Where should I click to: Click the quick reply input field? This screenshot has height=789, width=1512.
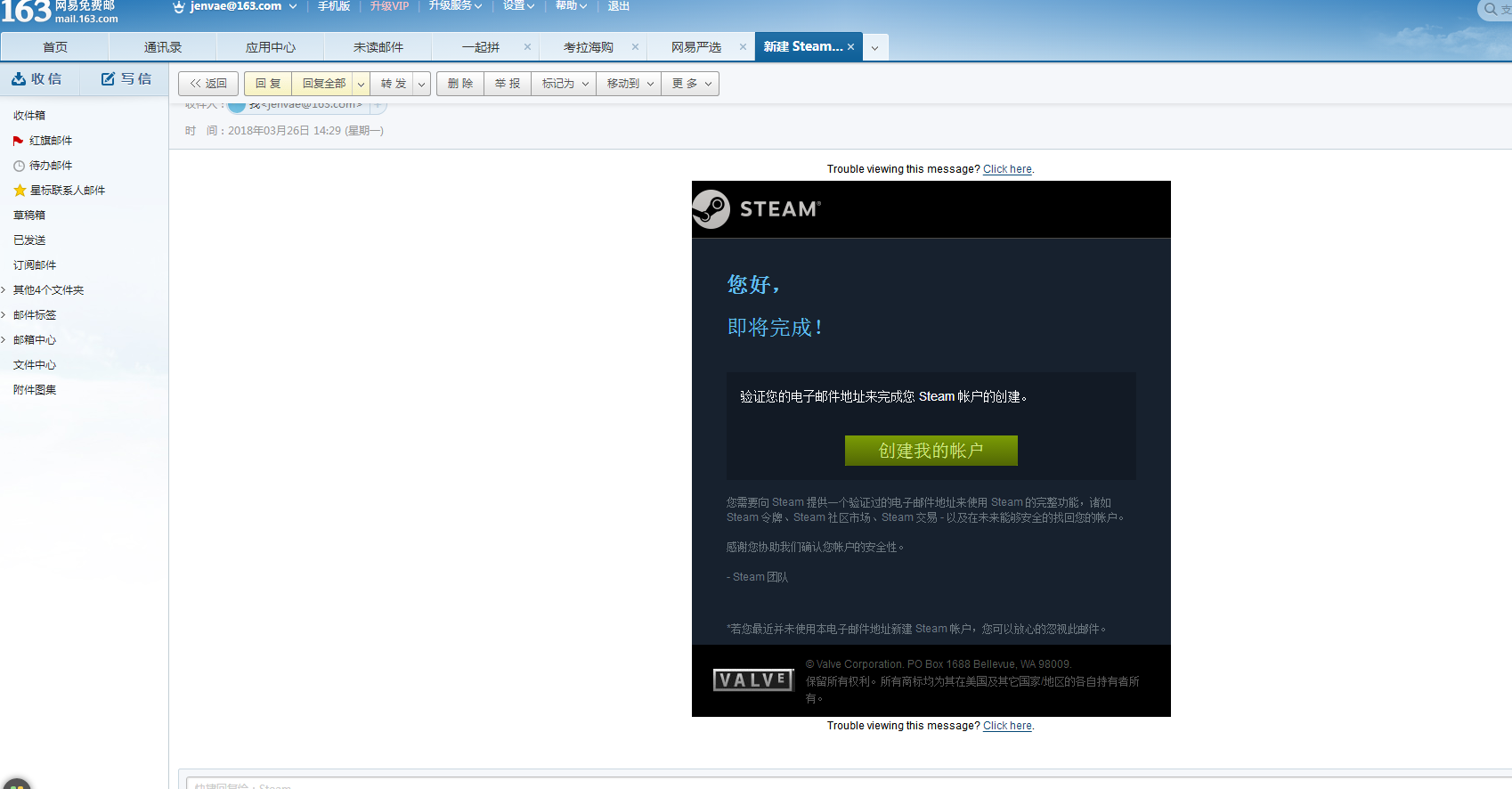coord(849,783)
